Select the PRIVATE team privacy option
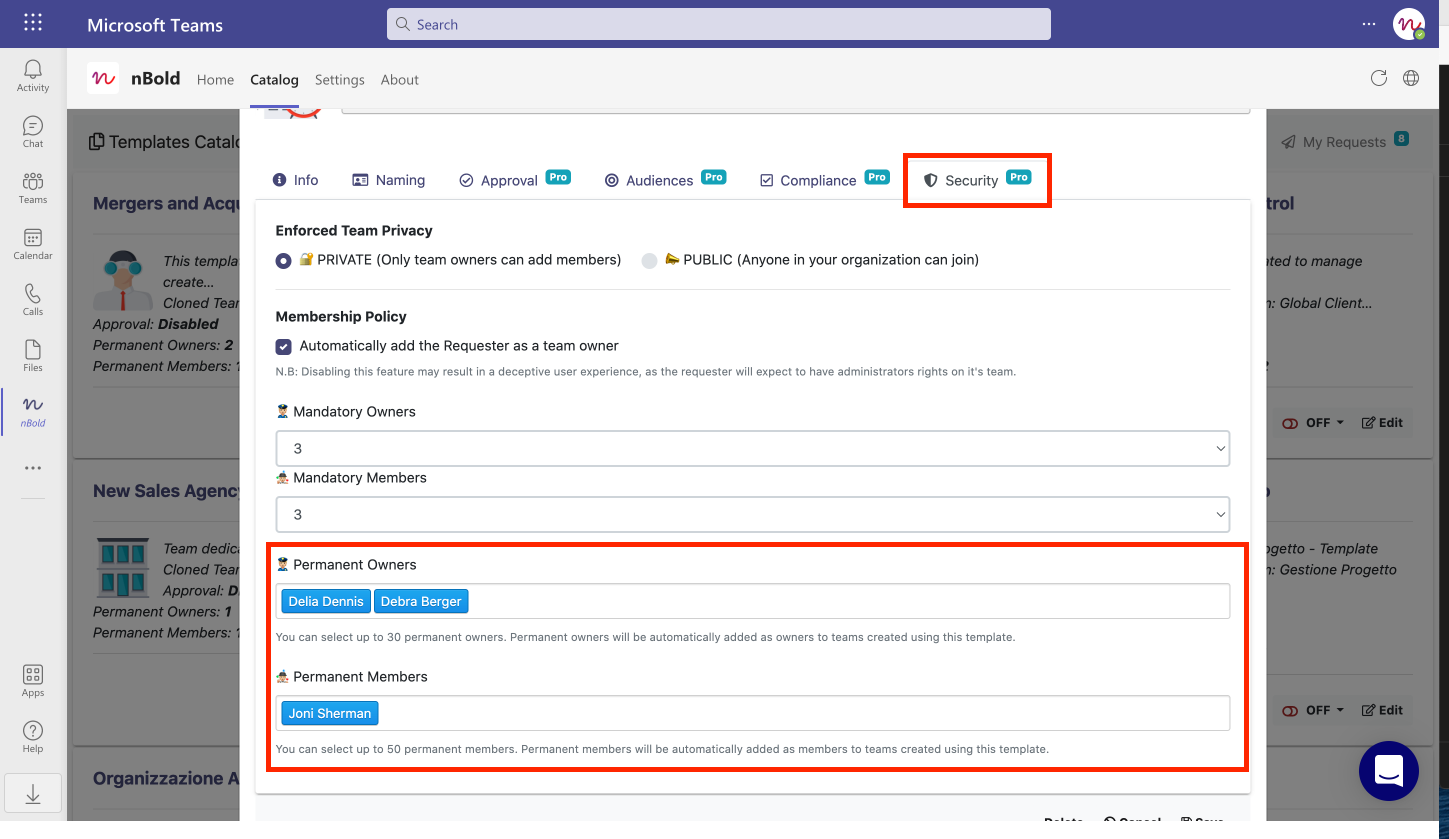Screen dimensions: 1449x839 click(x=284, y=260)
